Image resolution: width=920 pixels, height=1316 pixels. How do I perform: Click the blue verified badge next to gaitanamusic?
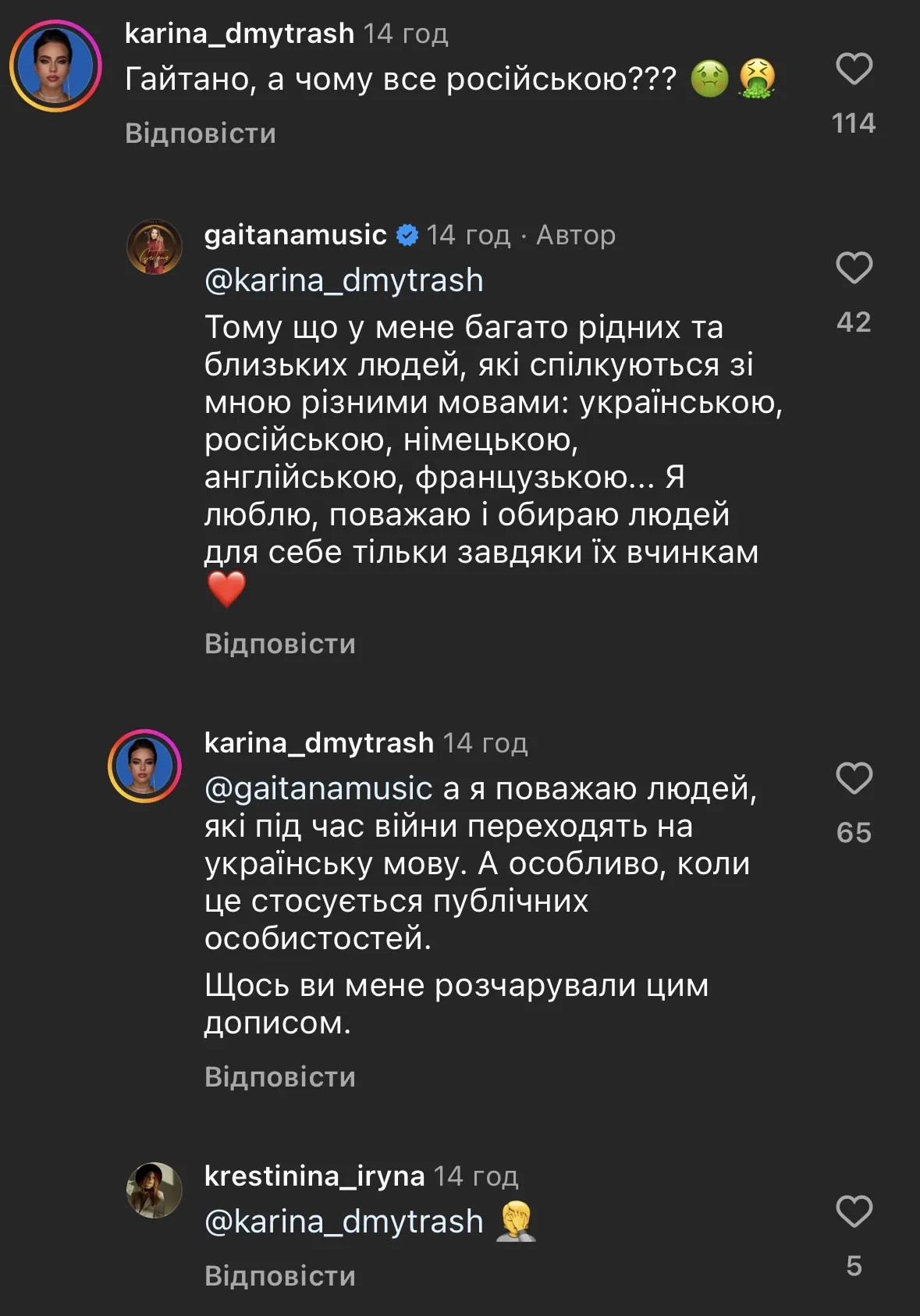pos(407,233)
